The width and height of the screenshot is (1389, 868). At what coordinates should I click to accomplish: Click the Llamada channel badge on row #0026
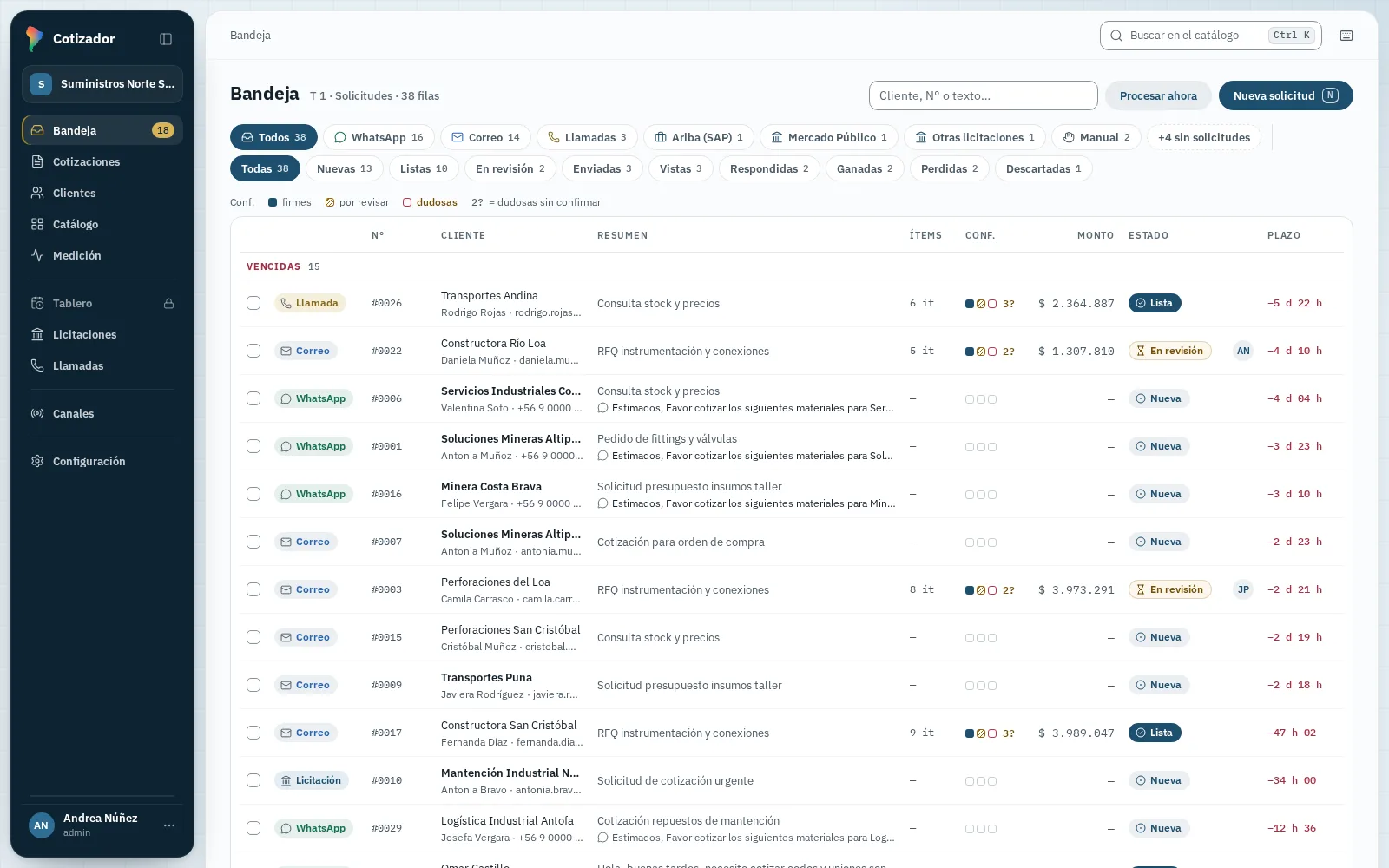point(310,303)
